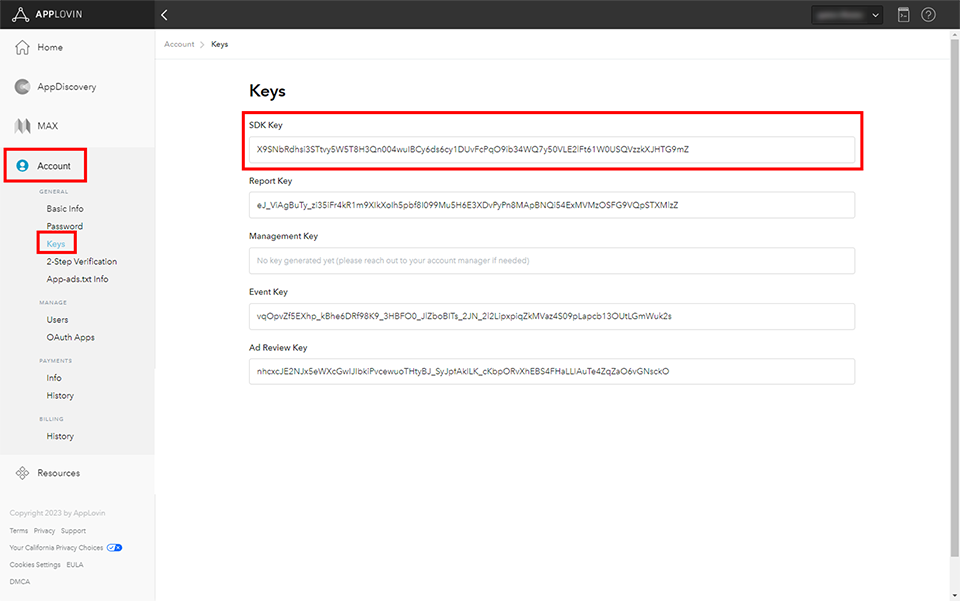Click the SDK Key label
The image size is (960, 601).
coord(266,125)
